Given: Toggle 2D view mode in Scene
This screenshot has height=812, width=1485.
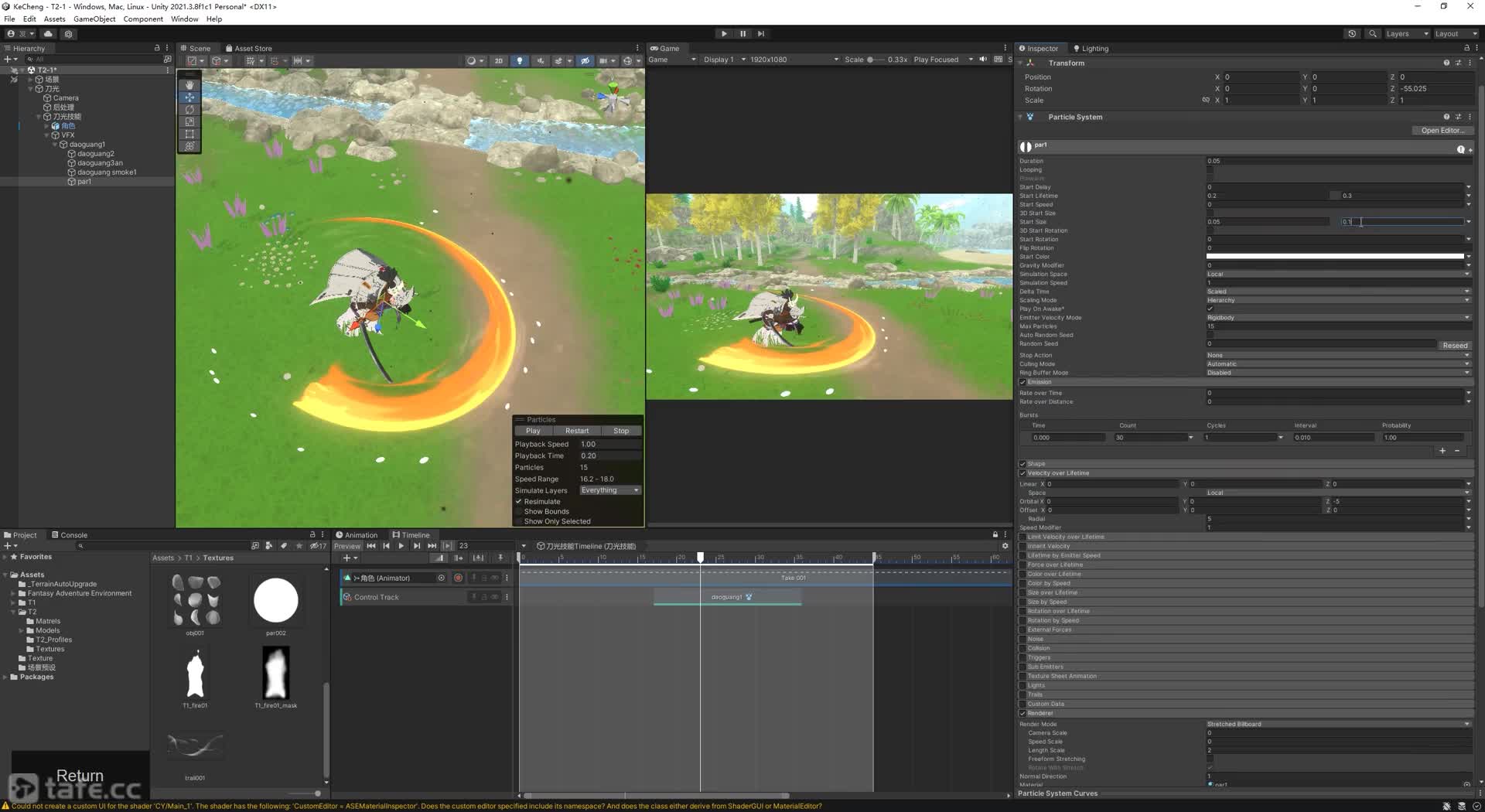Looking at the screenshot, I should [x=499, y=60].
